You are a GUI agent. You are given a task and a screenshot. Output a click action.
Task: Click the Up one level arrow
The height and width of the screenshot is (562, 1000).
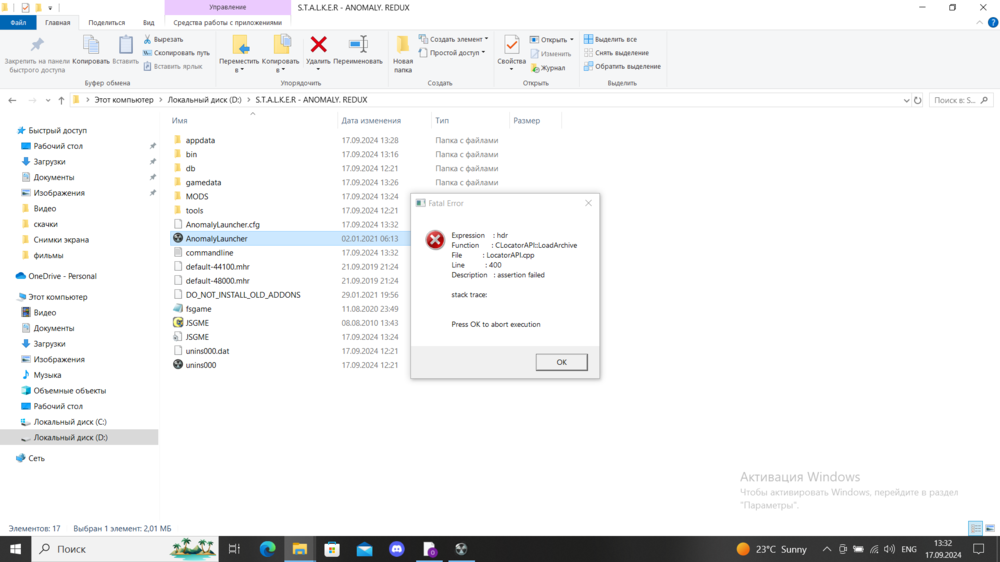61,100
